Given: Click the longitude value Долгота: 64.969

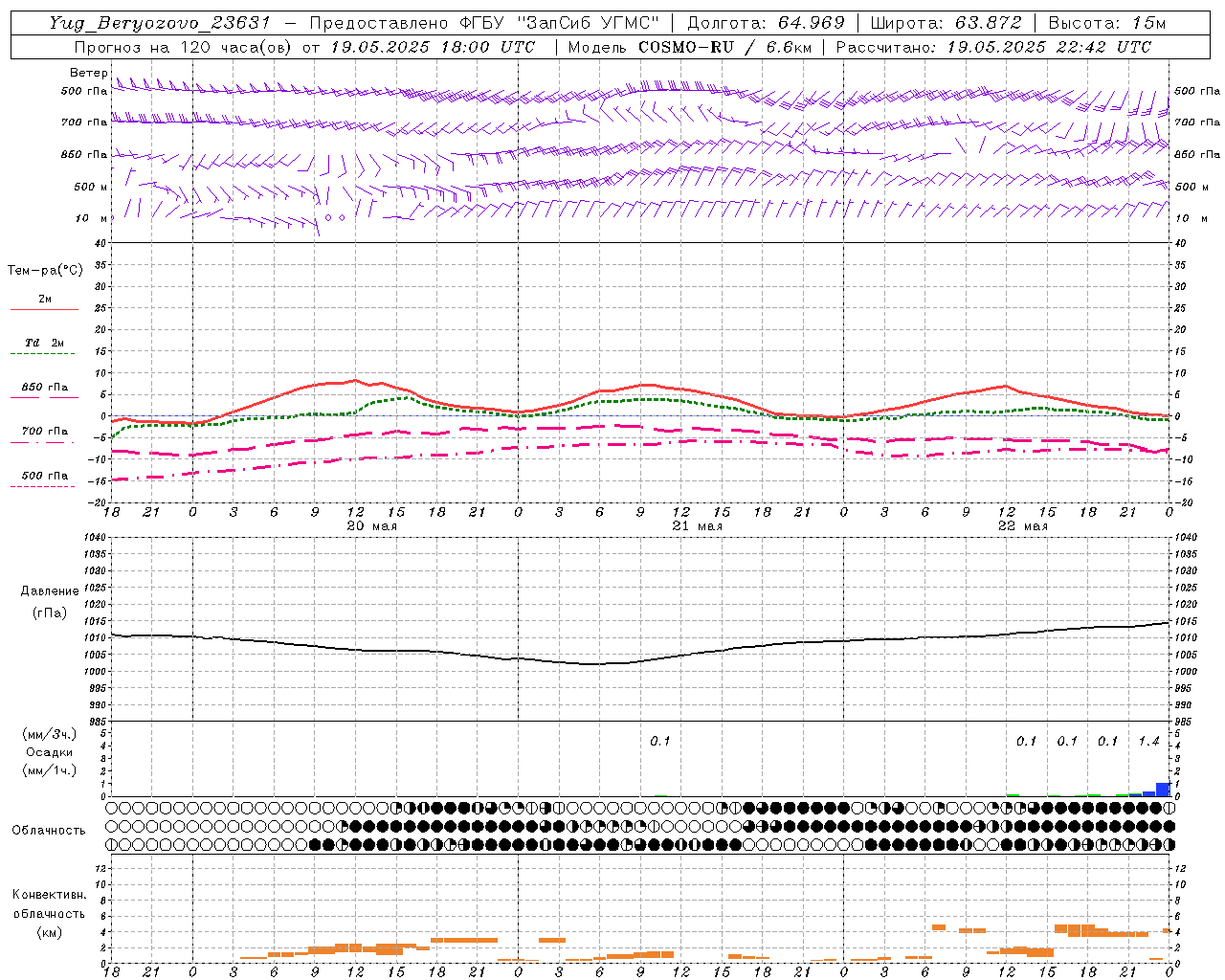Looking at the screenshot, I should coord(766,23).
